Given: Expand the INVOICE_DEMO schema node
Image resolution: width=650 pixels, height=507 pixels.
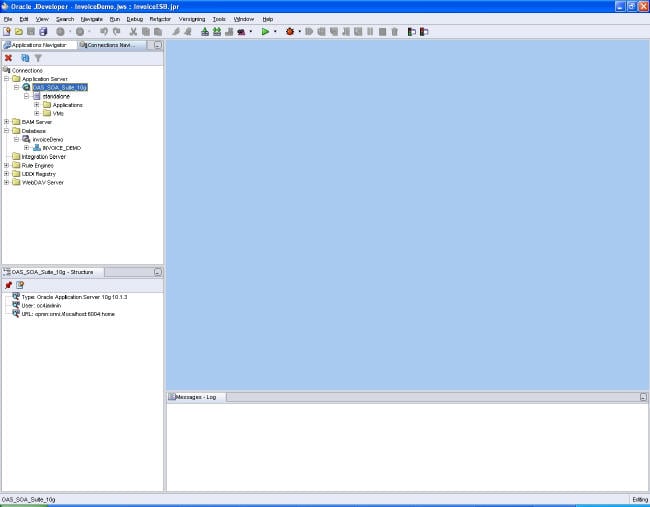Looking at the screenshot, I should (x=27, y=148).
